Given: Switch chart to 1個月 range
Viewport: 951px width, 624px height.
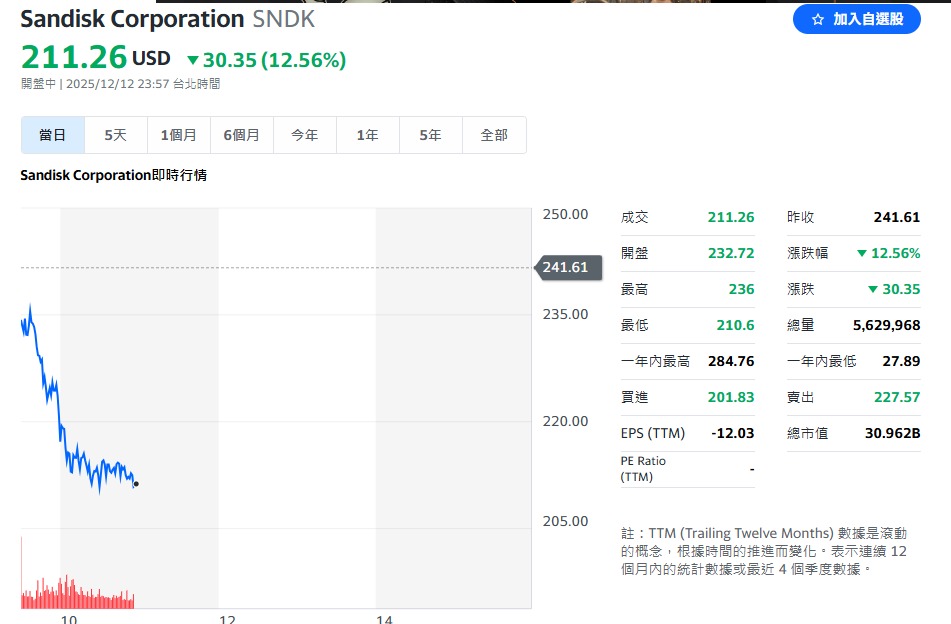Looking at the screenshot, I should 179,135.
